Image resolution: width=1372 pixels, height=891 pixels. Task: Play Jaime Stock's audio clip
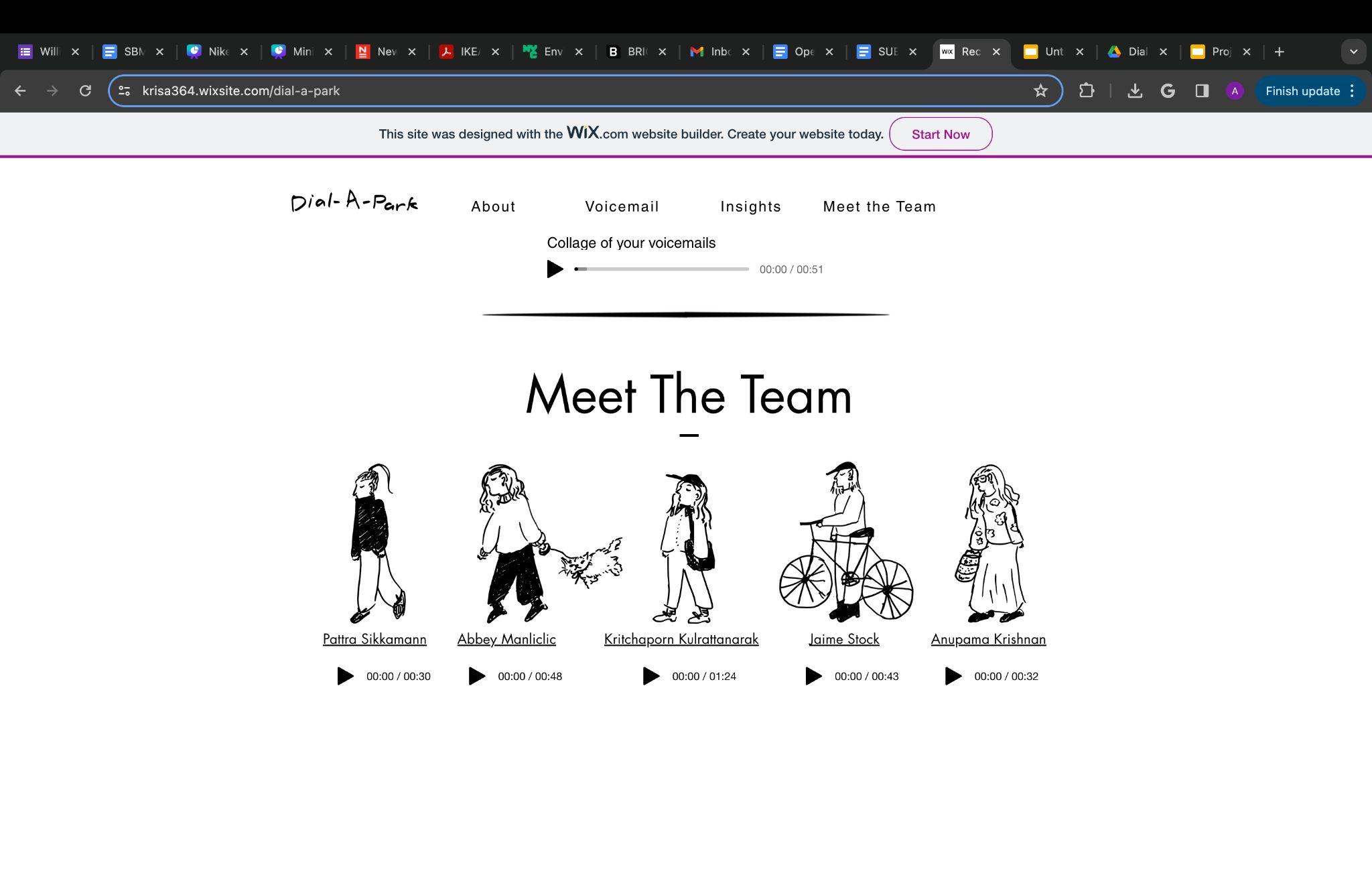[813, 676]
